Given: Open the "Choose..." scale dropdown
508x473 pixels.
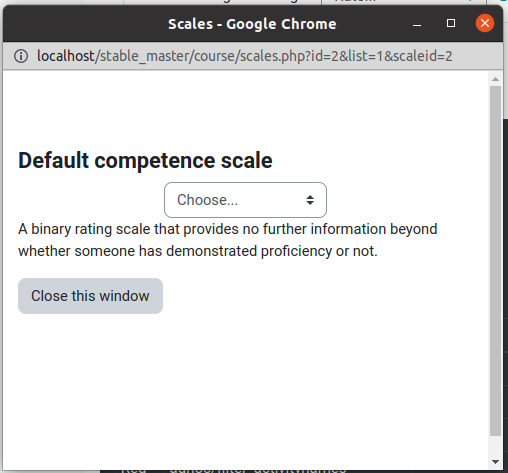Looking at the screenshot, I should coord(245,200).
